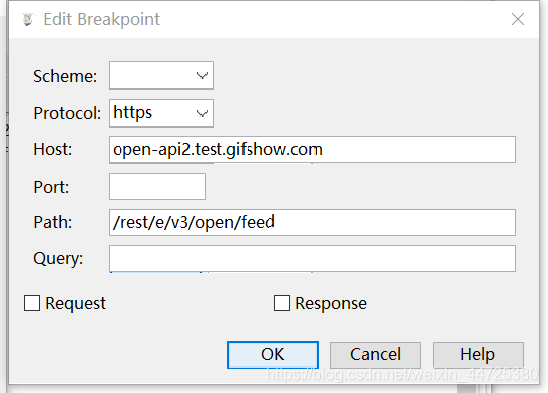Screen dimensions: 548x393
Task: Tick the Response checkbox
Action: (x=282, y=303)
